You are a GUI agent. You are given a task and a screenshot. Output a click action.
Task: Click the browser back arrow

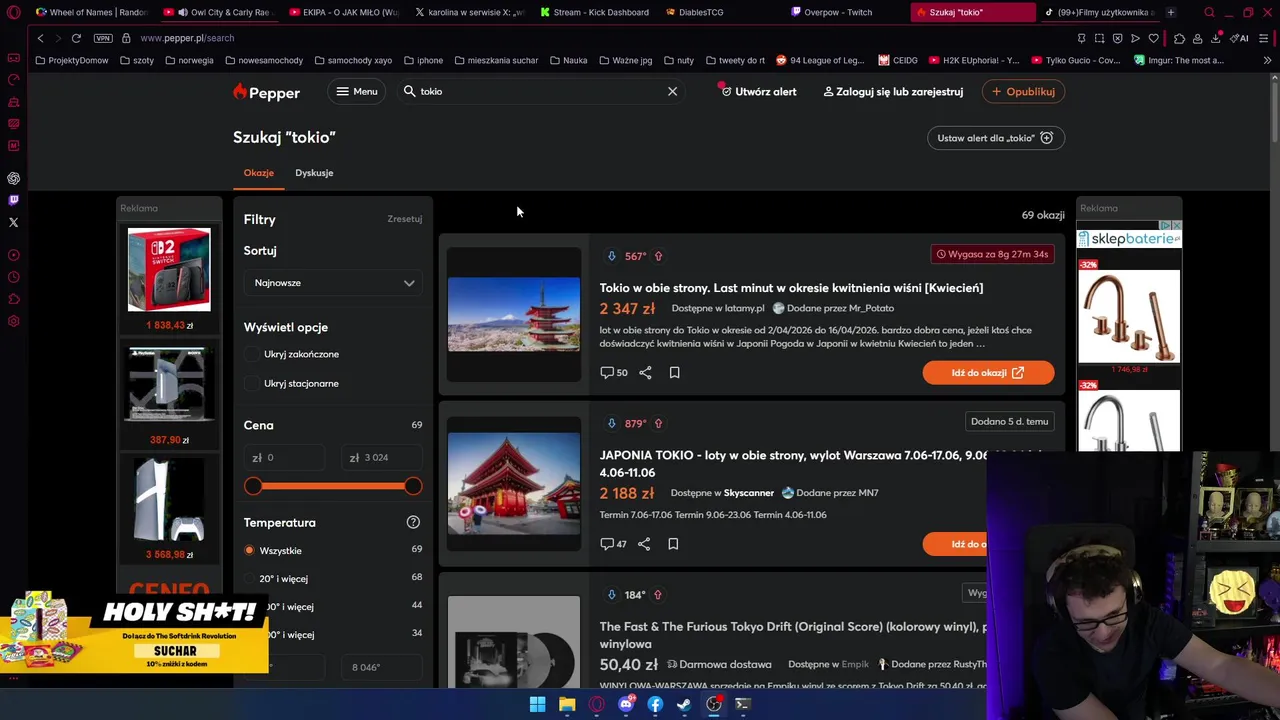click(x=40, y=38)
